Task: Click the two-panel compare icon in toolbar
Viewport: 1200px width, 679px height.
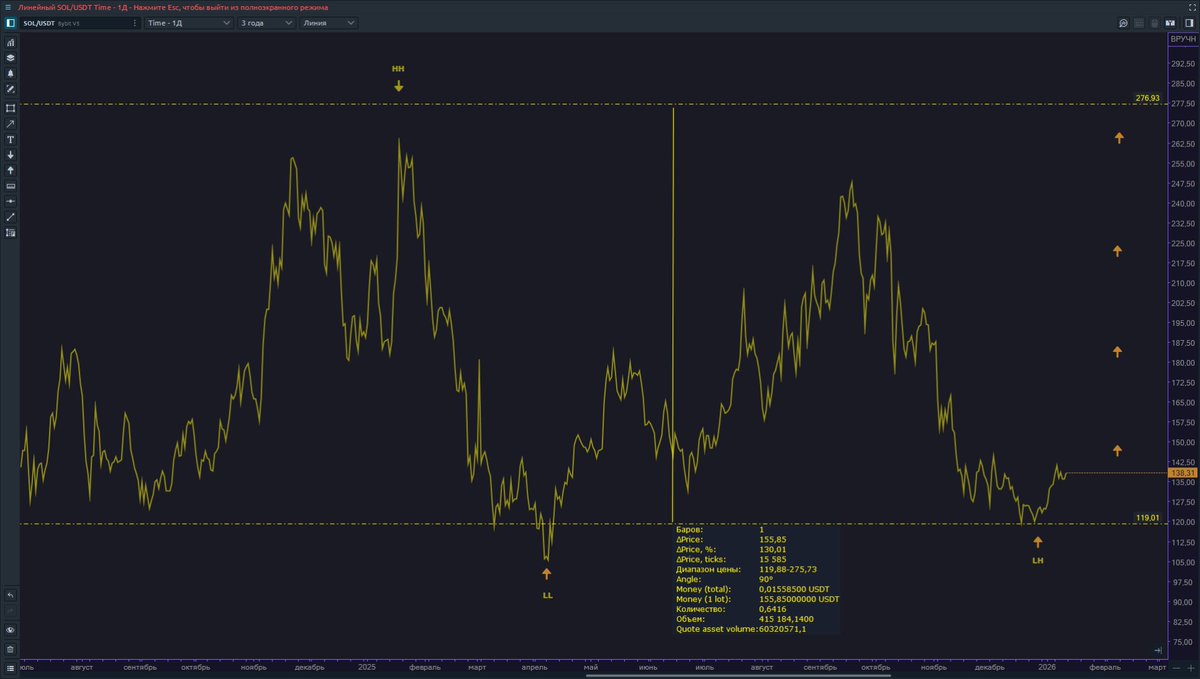Action: pyautogui.click(x=1172, y=23)
